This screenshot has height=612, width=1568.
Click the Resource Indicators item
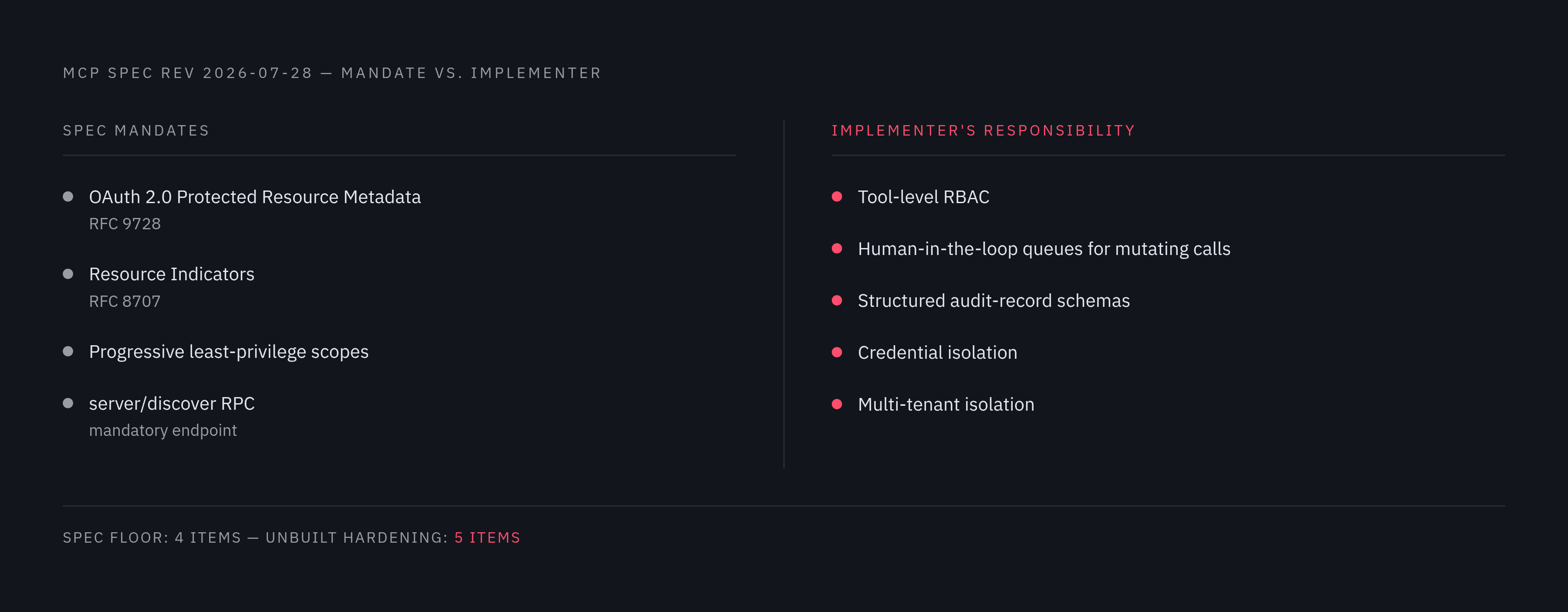pos(172,274)
